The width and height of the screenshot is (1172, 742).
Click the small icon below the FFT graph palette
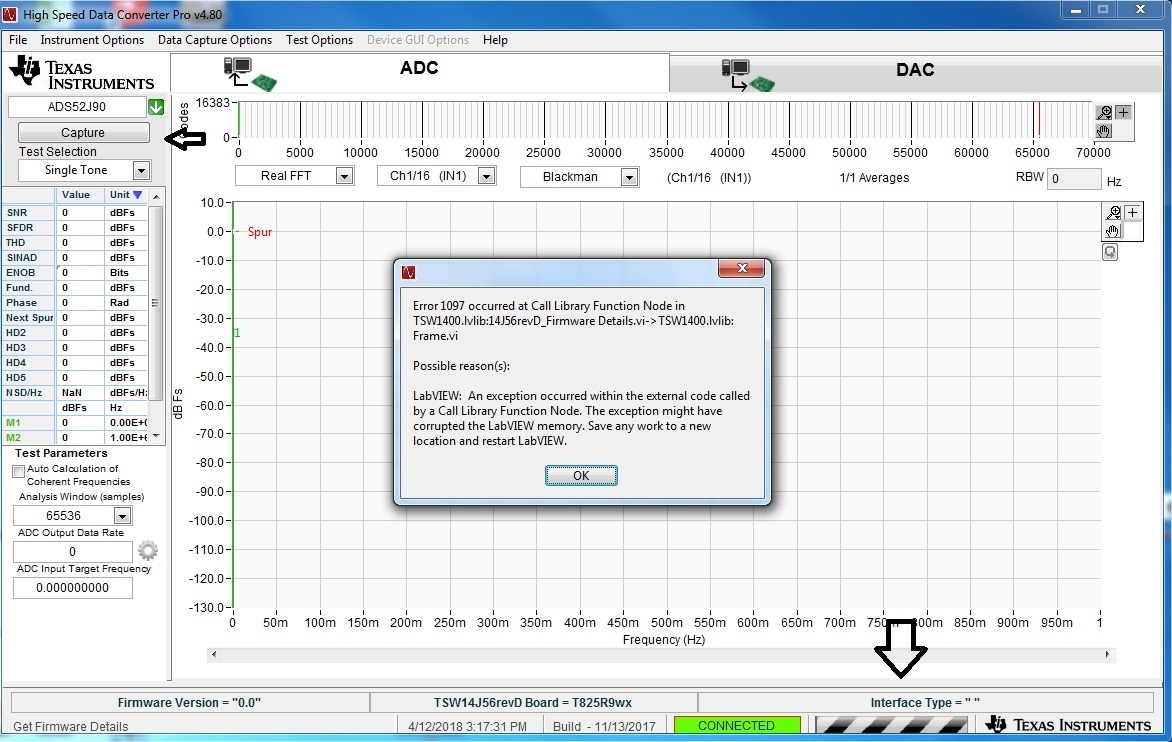click(1110, 253)
